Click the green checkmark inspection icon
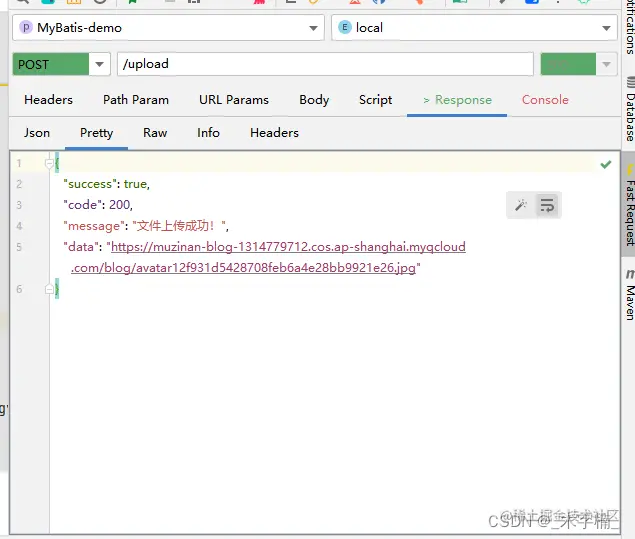Screen dimensions: 635x539 [606, 164]
